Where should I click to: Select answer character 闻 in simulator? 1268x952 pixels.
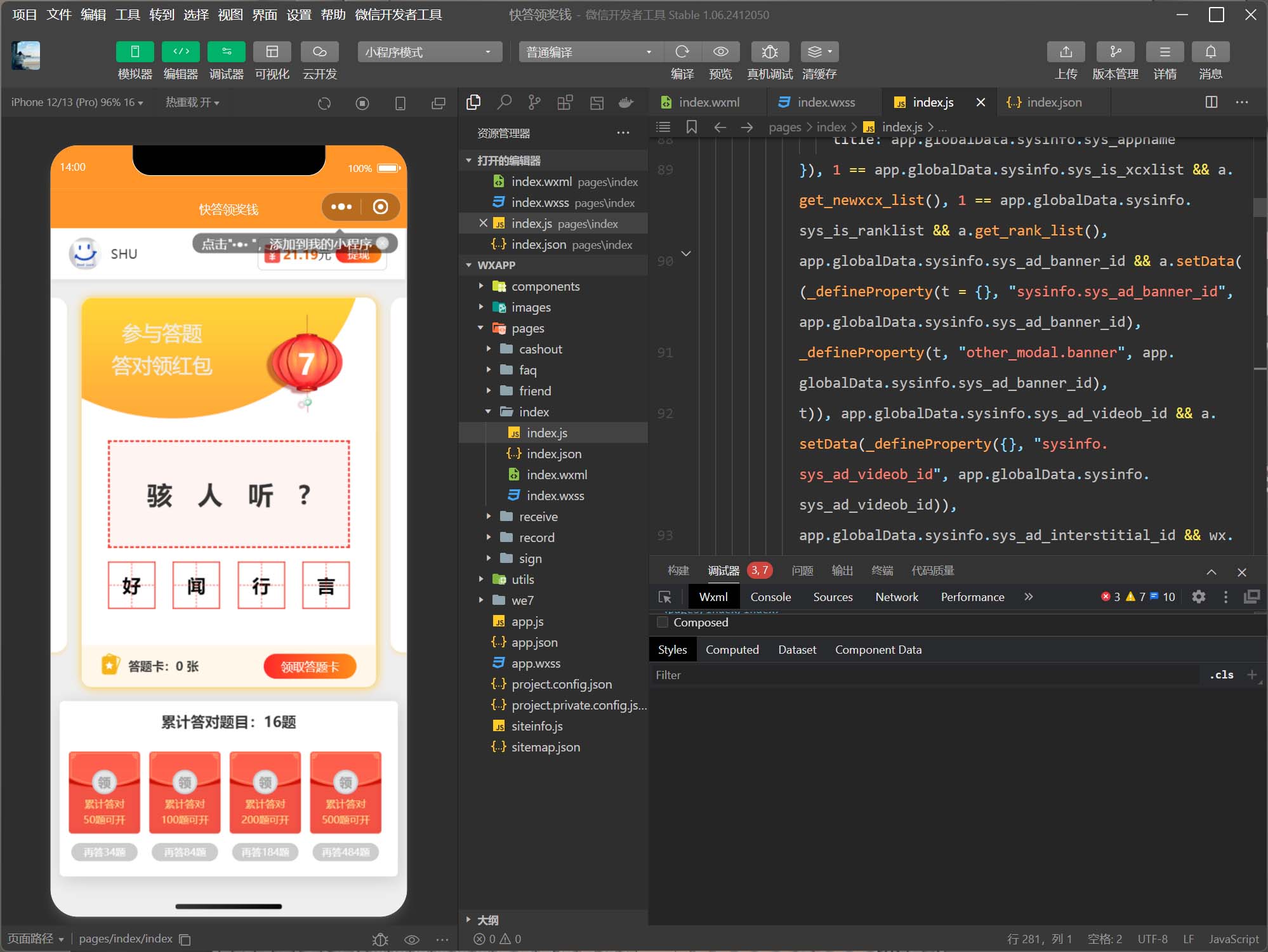click(x=196, y=585)
